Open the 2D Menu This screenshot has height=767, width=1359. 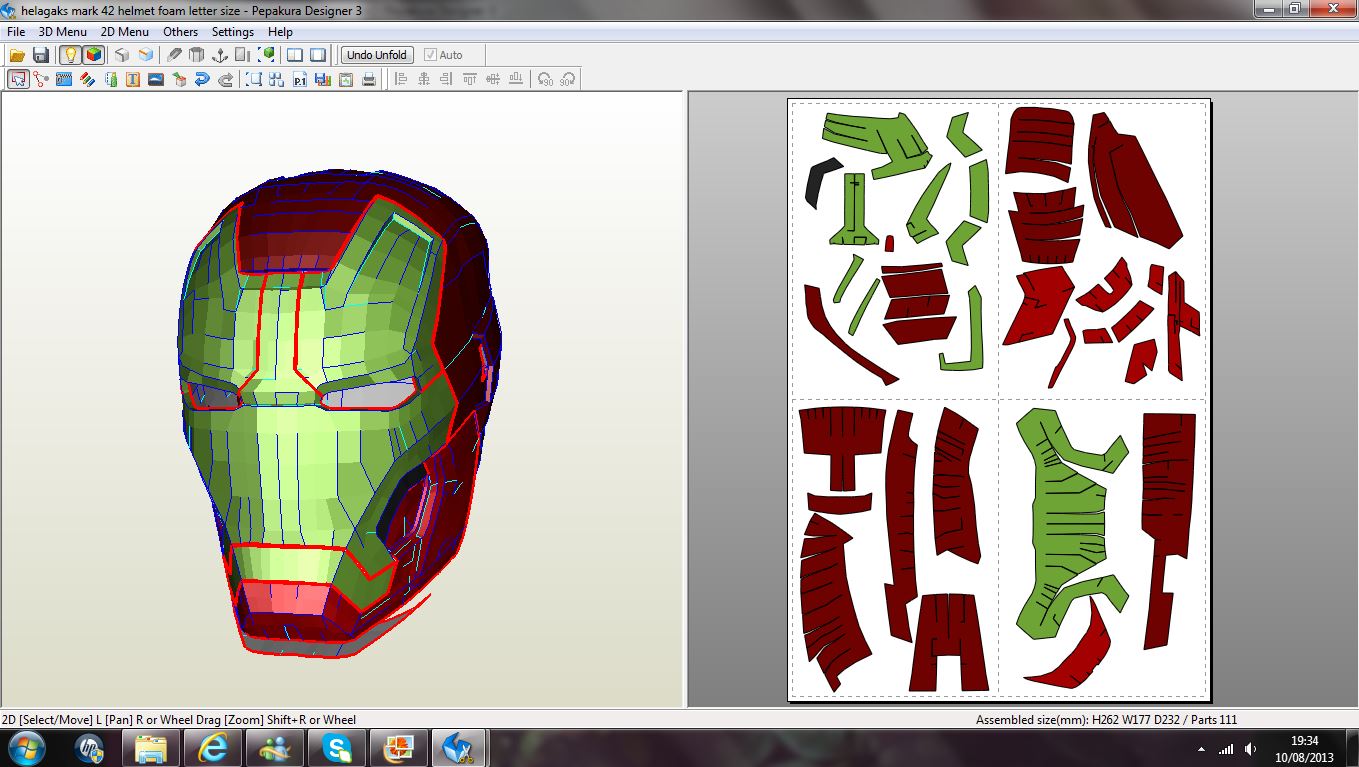(125, 32)
